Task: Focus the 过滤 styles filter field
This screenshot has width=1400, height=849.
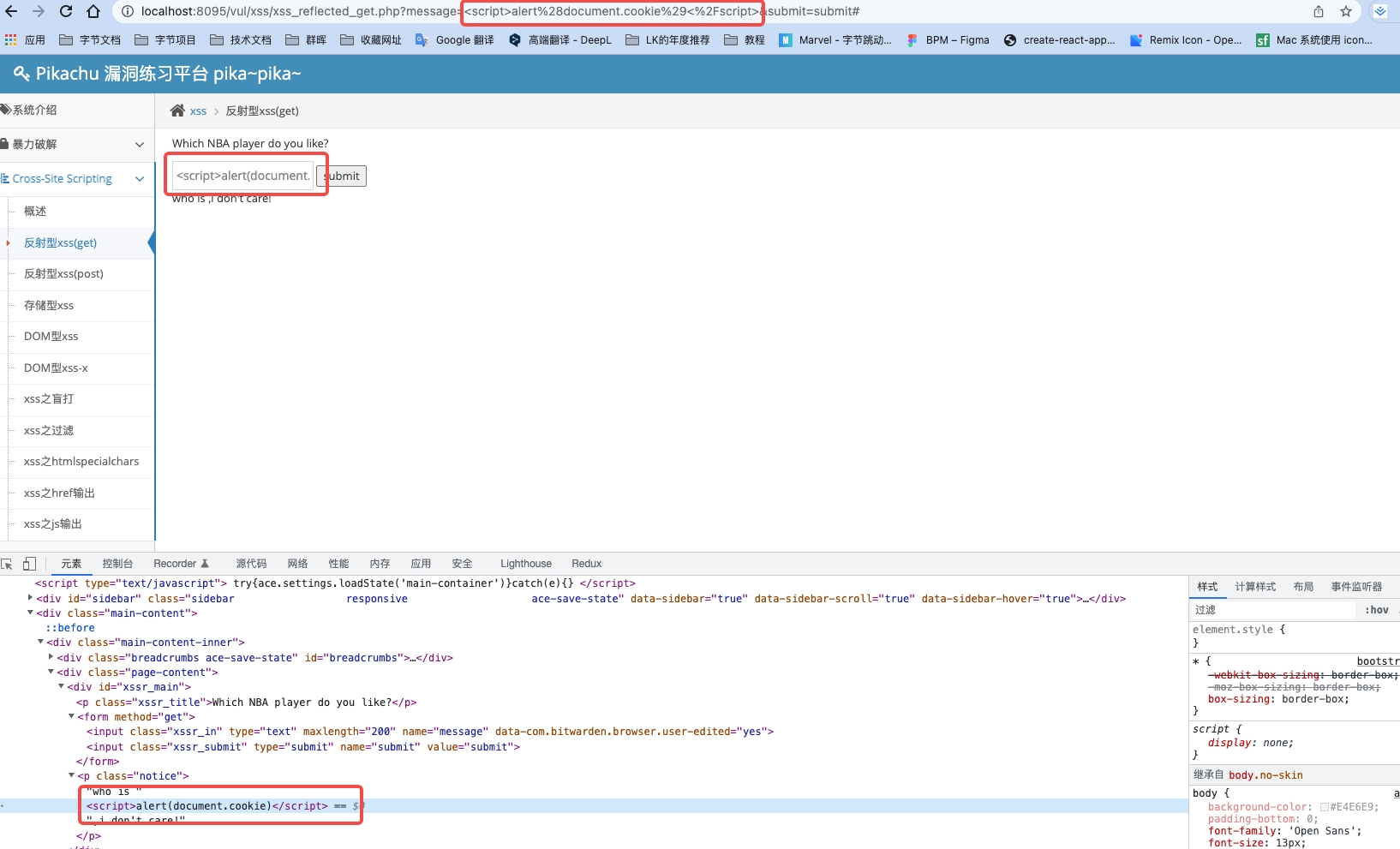Action: pos(1272,610)
